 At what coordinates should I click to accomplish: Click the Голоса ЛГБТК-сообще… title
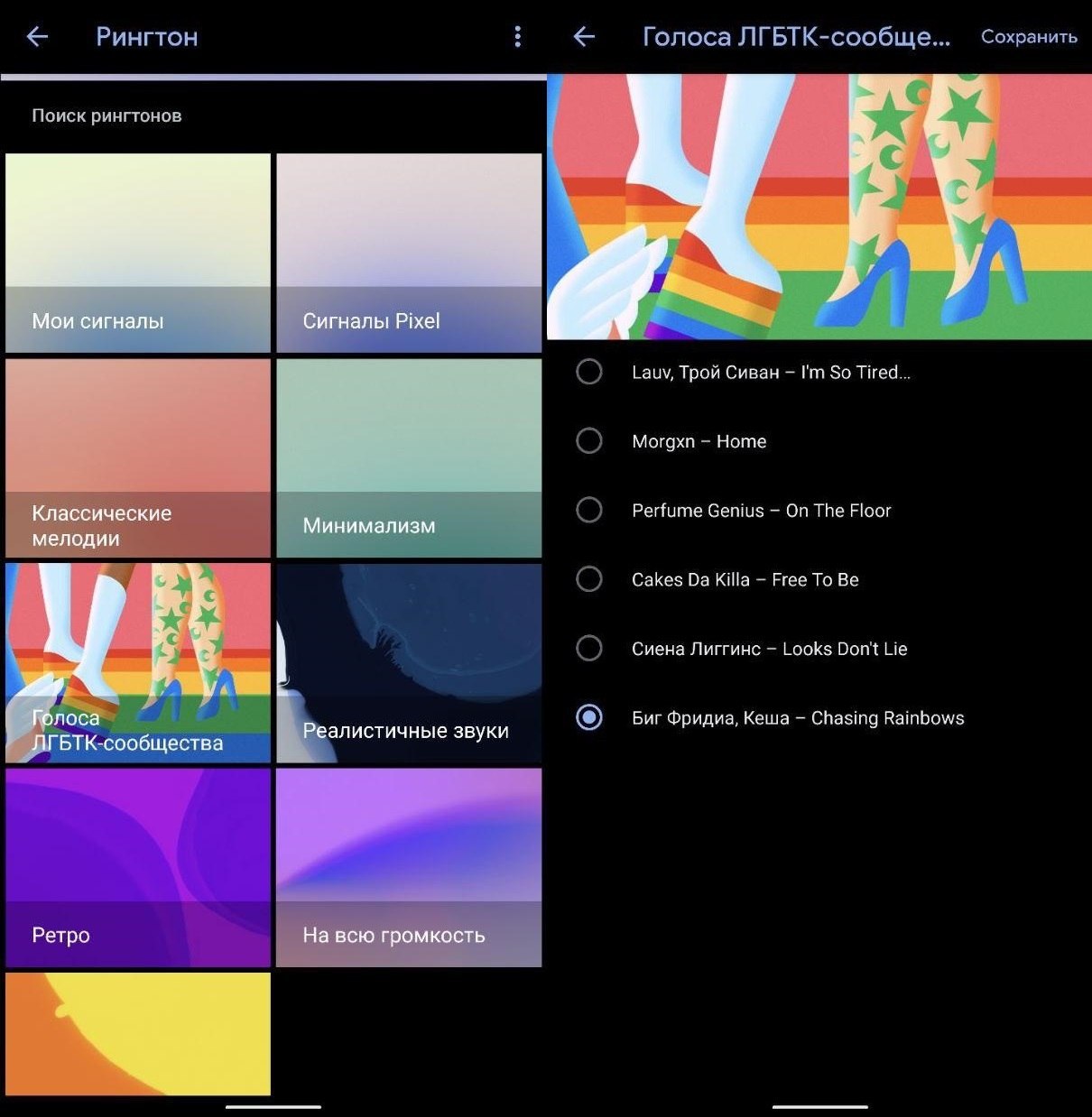click(x=796, y=37)
